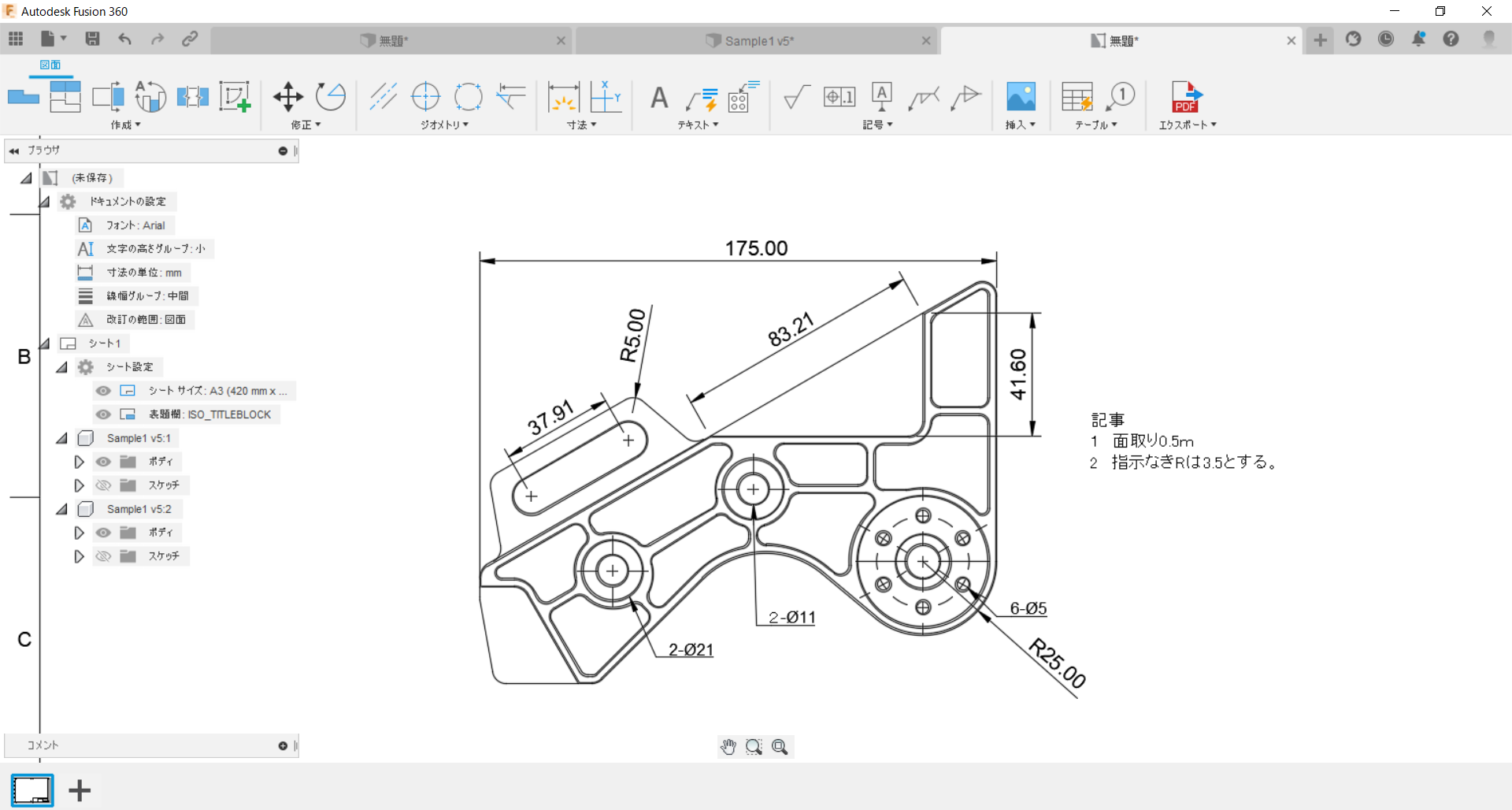Open a new design tab with plus
Viewport: 1512px width, 810px height.
point(1321,39)
